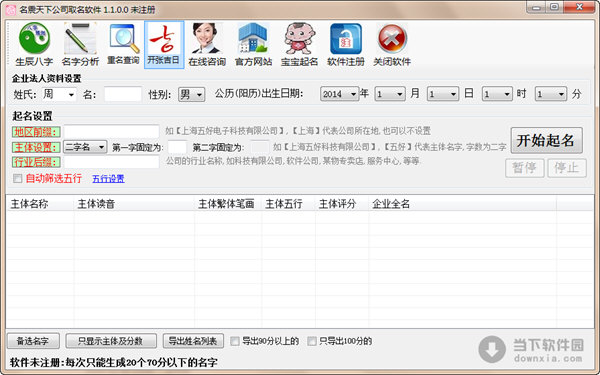
Task: Click the 第一字固定为 input box
Action: click(177, 147)
